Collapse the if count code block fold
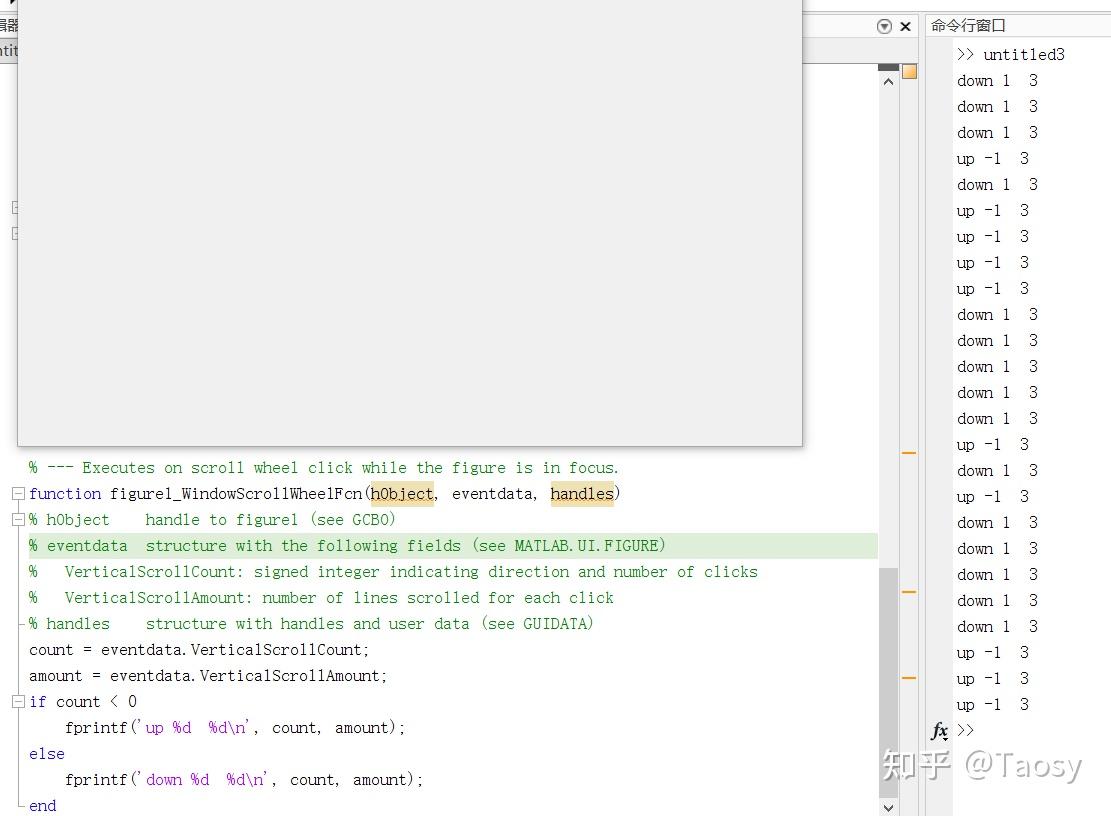Viewport: 1111px width, 816px height. tap(17, 701)
